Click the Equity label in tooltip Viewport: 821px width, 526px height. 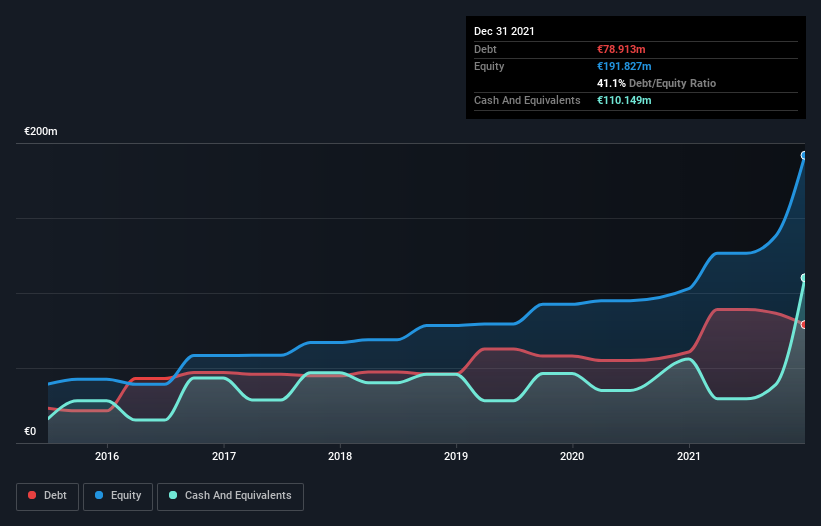(489, 66)
